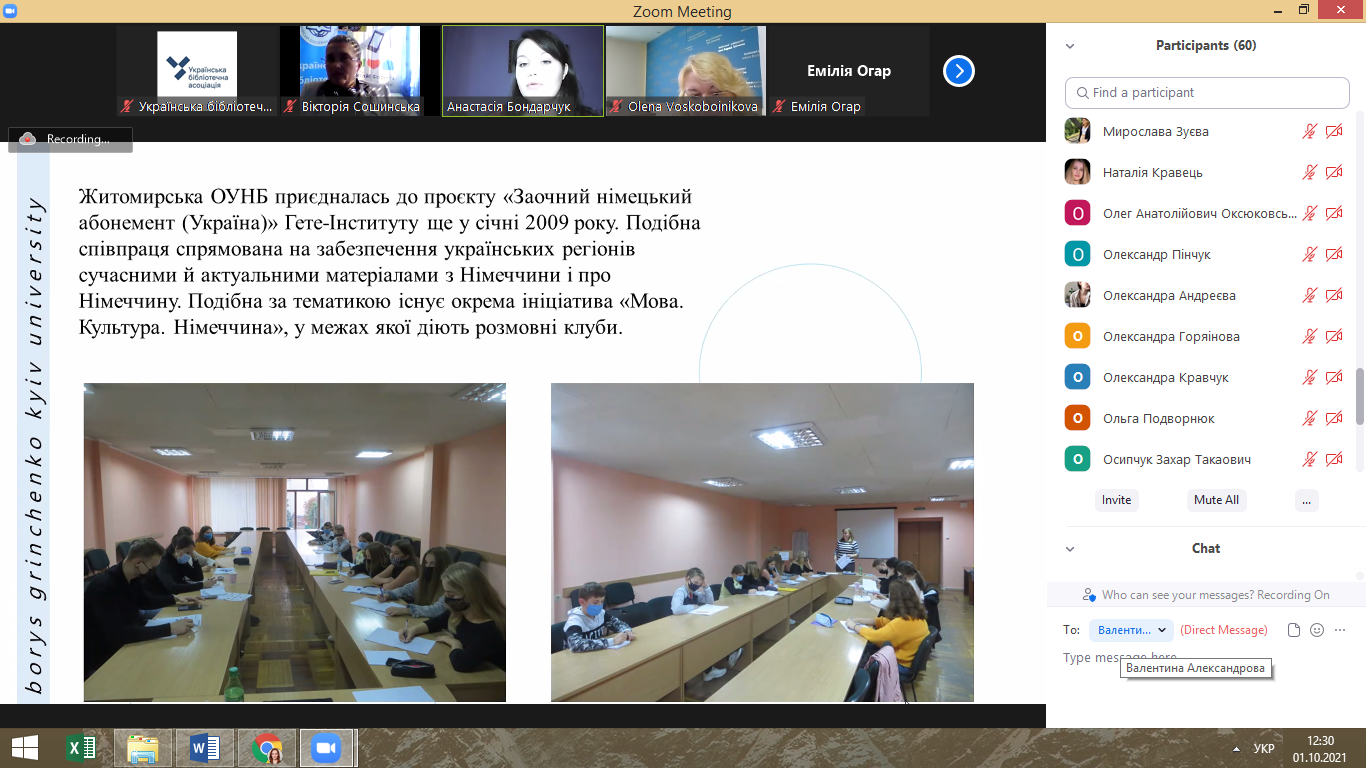The image size is (1366, 768).
Task: Open chat more options ellipsis
Action: point(1340,630)
